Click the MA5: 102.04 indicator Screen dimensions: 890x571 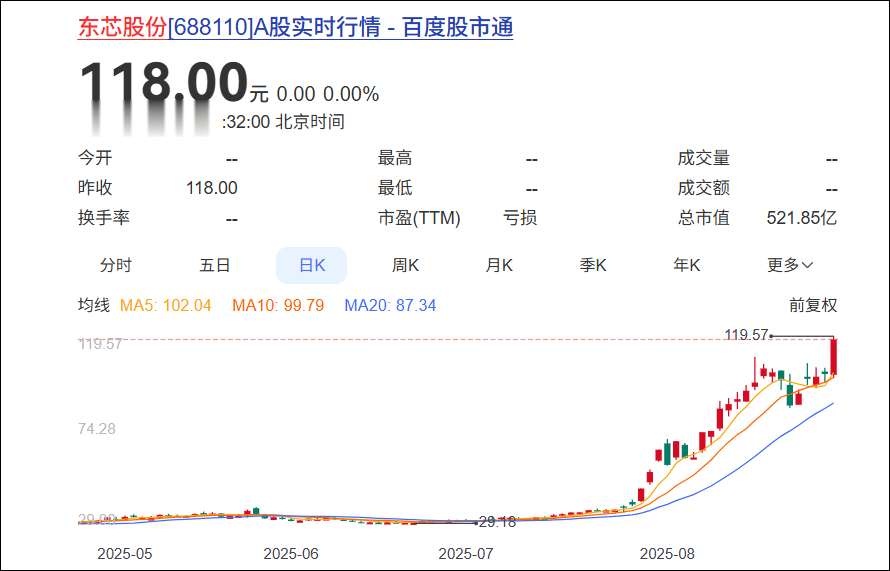pos(166,305)
